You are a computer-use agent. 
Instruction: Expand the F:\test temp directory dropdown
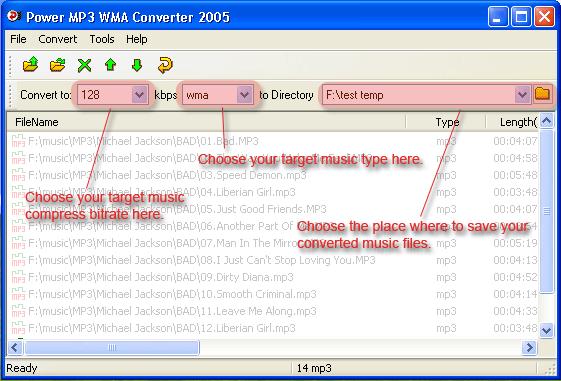coord(522,95)
